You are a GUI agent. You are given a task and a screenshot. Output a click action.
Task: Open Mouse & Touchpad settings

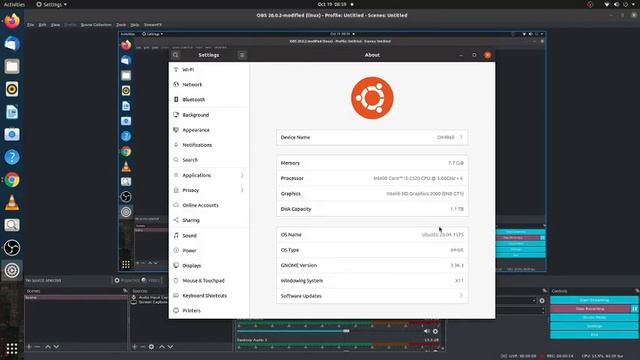tap(209, 281)
